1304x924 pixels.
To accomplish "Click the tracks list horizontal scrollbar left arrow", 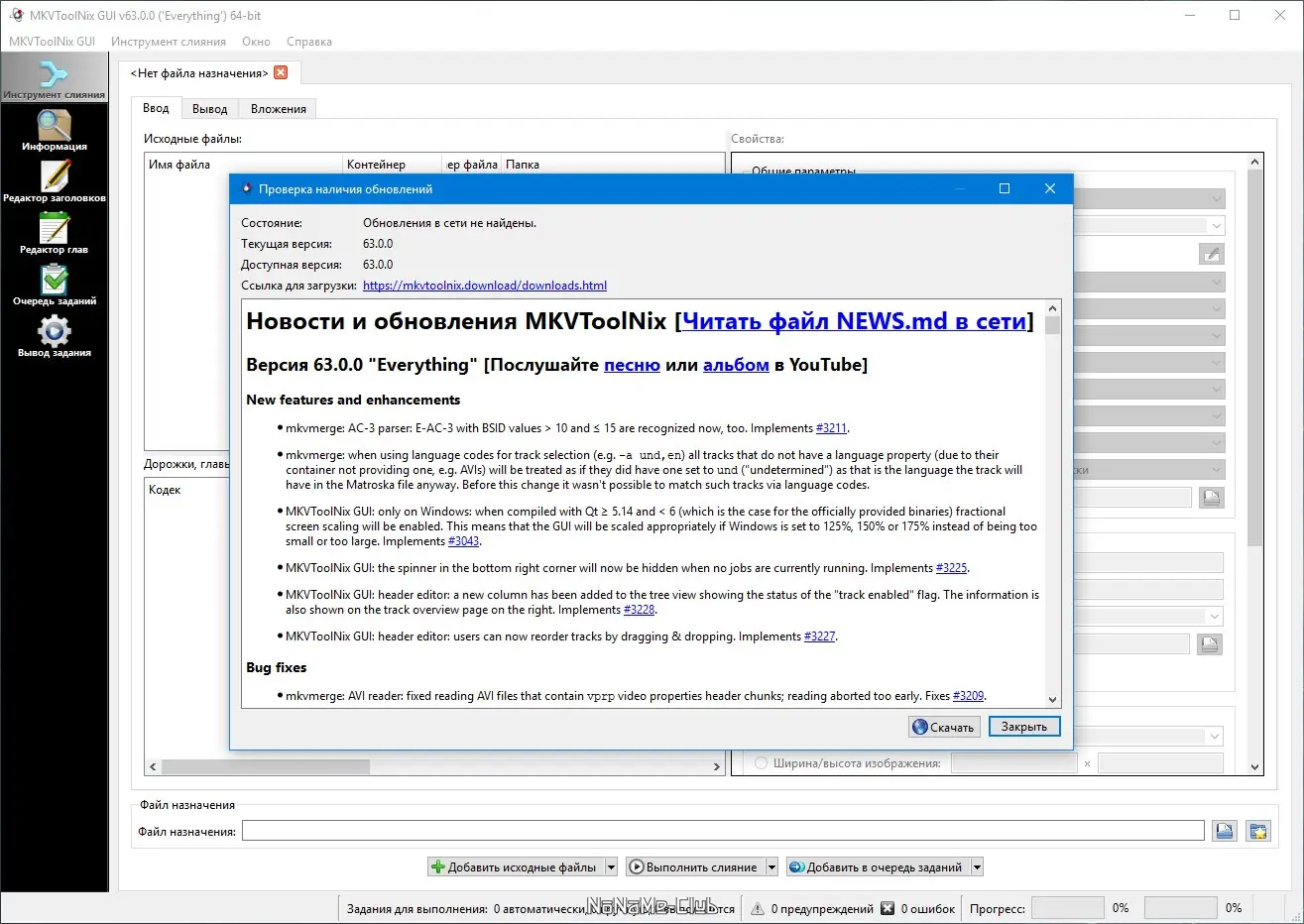I will [x=153, y=766].
